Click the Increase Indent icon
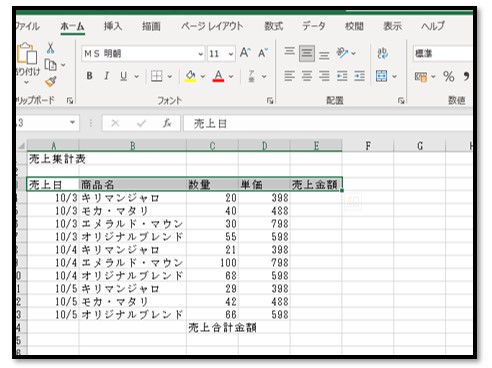The width and height of the screenshot is (492, 368). pos(359,76)
